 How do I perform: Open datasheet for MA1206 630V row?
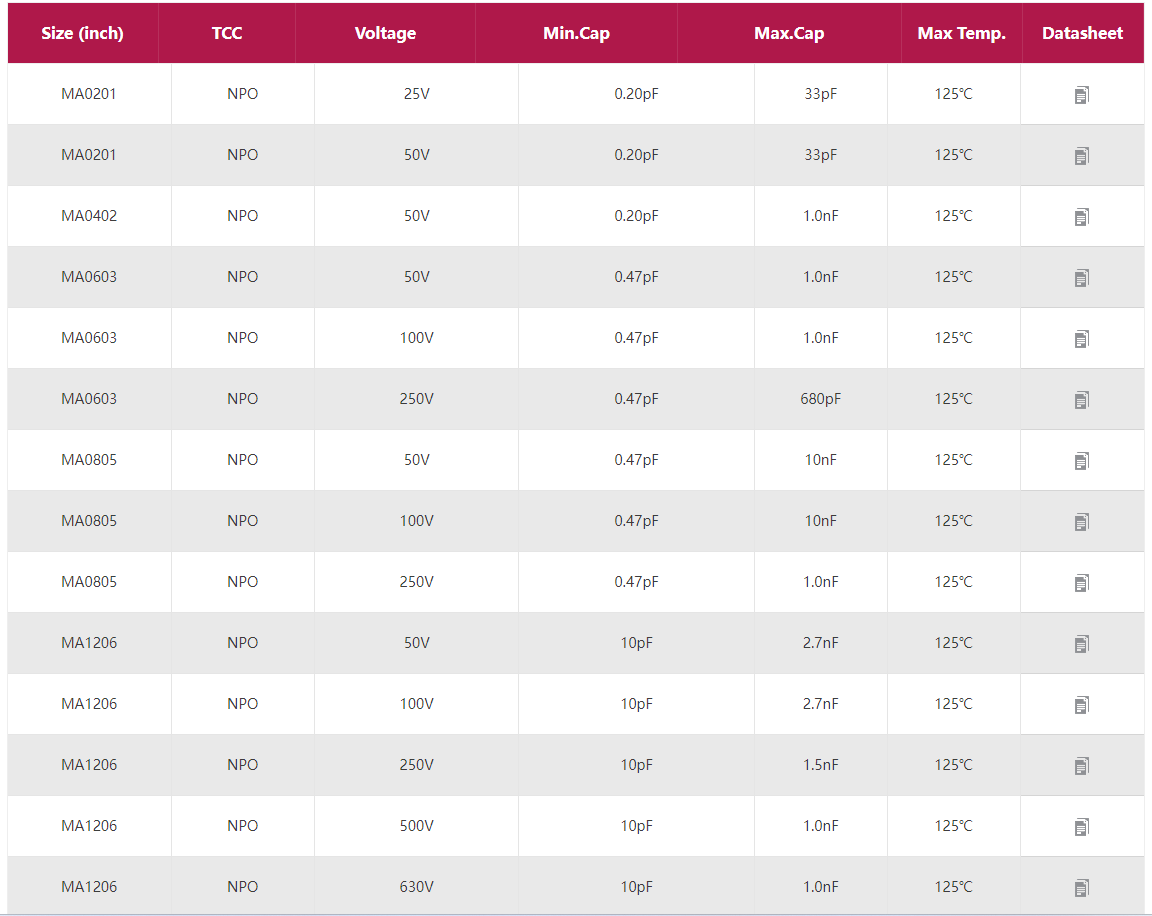tap(1081, 888)
